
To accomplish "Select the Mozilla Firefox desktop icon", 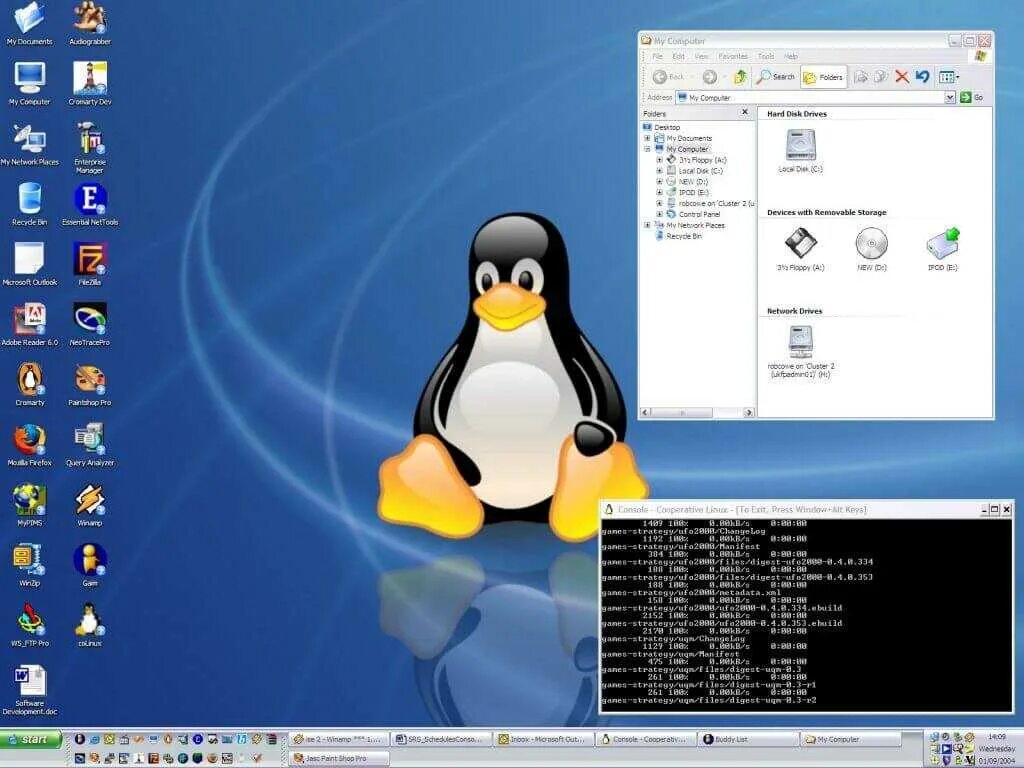I will tap(29, 444).
